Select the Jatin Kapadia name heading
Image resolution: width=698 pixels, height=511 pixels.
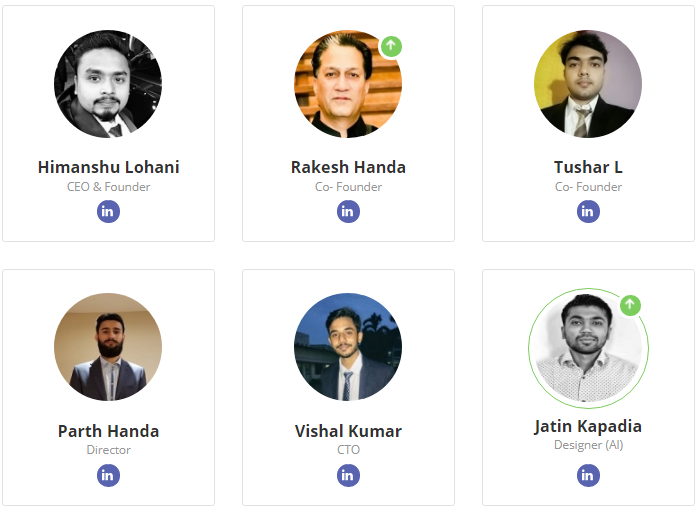588,426
